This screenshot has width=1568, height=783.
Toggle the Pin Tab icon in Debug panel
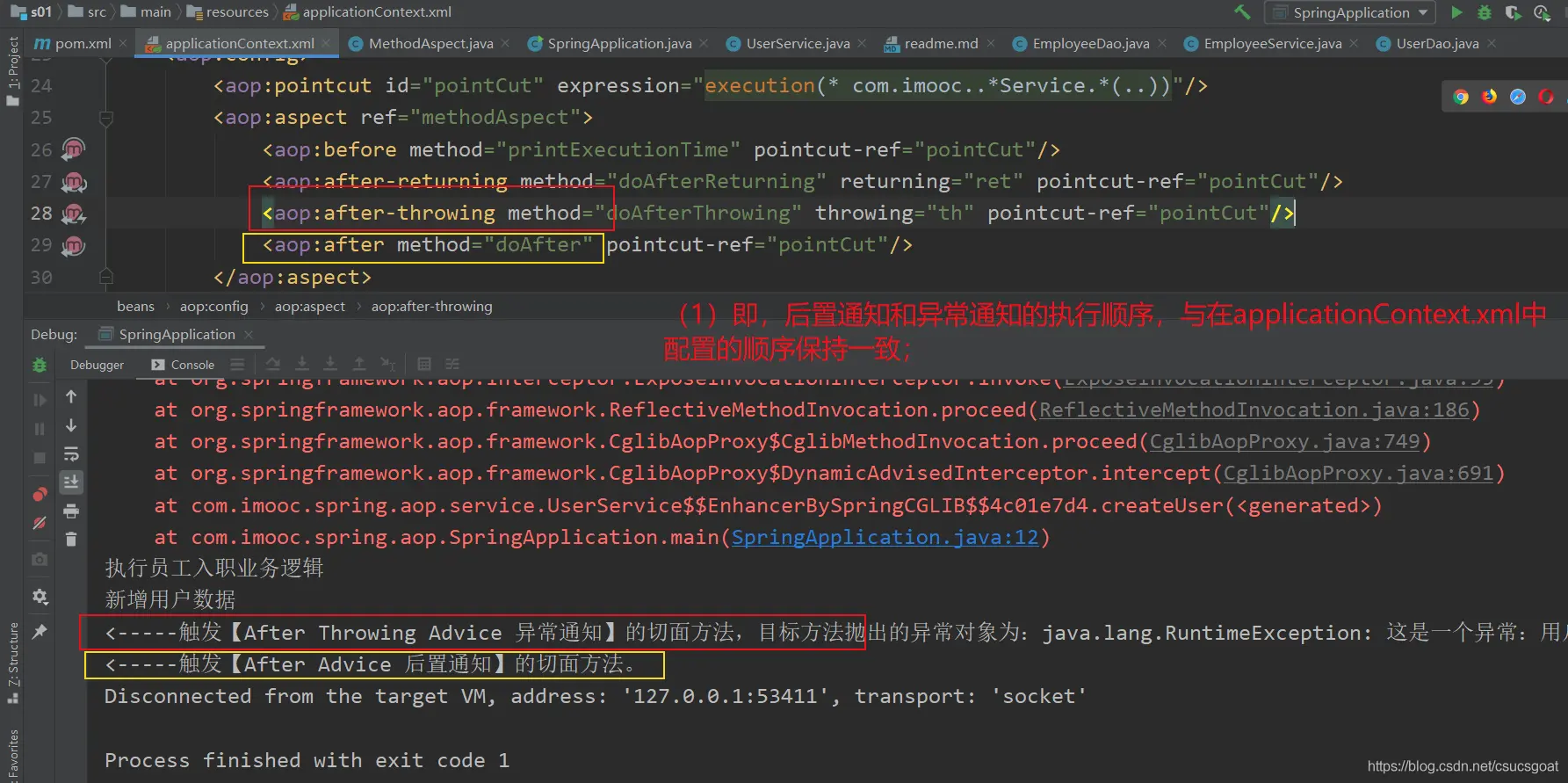[40, 631]
